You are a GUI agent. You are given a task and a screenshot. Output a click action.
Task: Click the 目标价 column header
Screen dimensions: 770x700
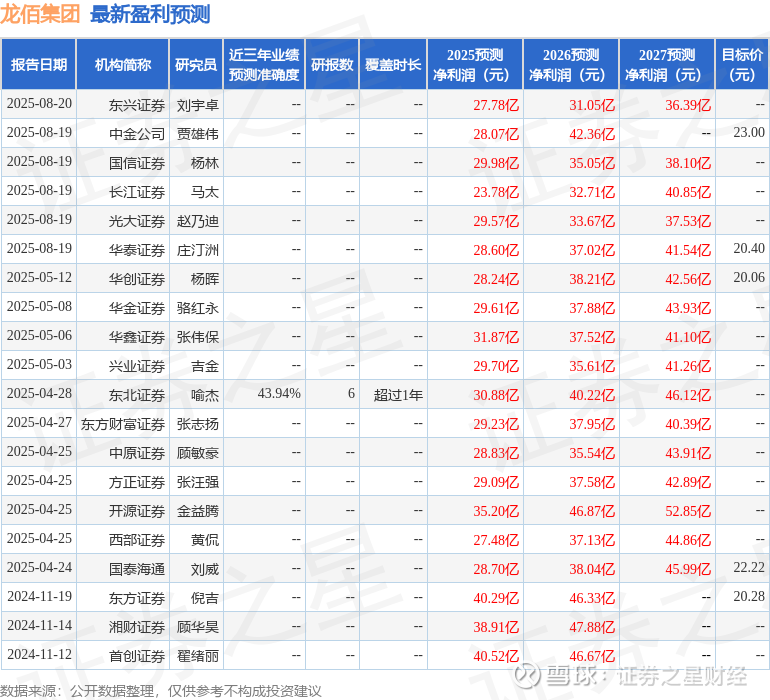pyautogui.click(x=742, y=64)
